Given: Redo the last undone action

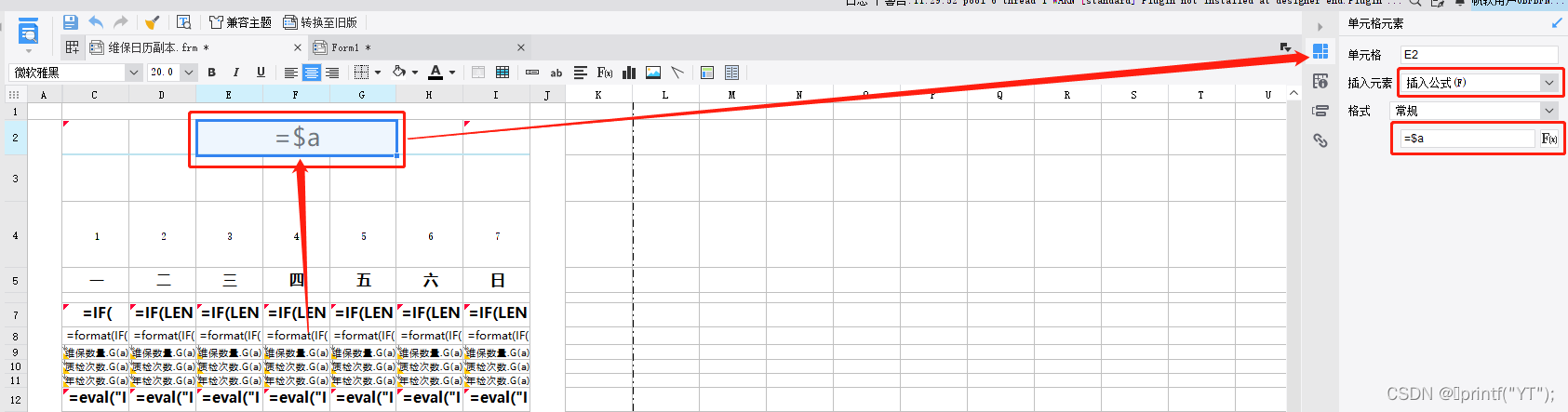Looking at the screenshot, I should point(120,22).
